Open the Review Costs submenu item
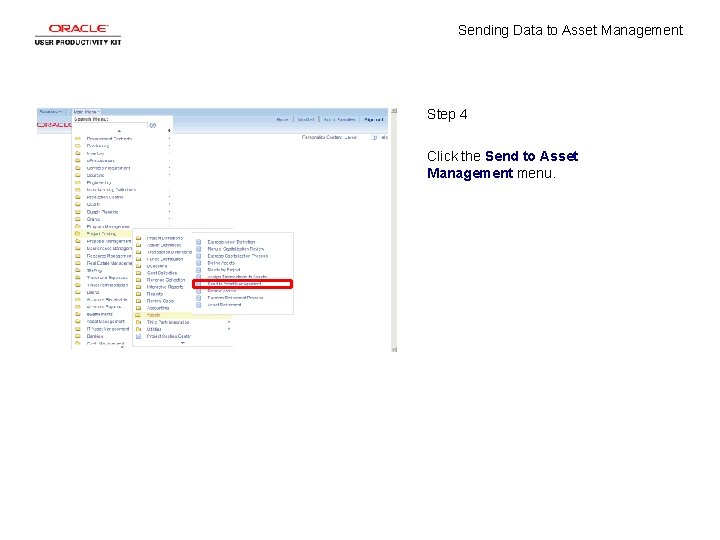Screen dimensions: 720x540 click(160, 301)
